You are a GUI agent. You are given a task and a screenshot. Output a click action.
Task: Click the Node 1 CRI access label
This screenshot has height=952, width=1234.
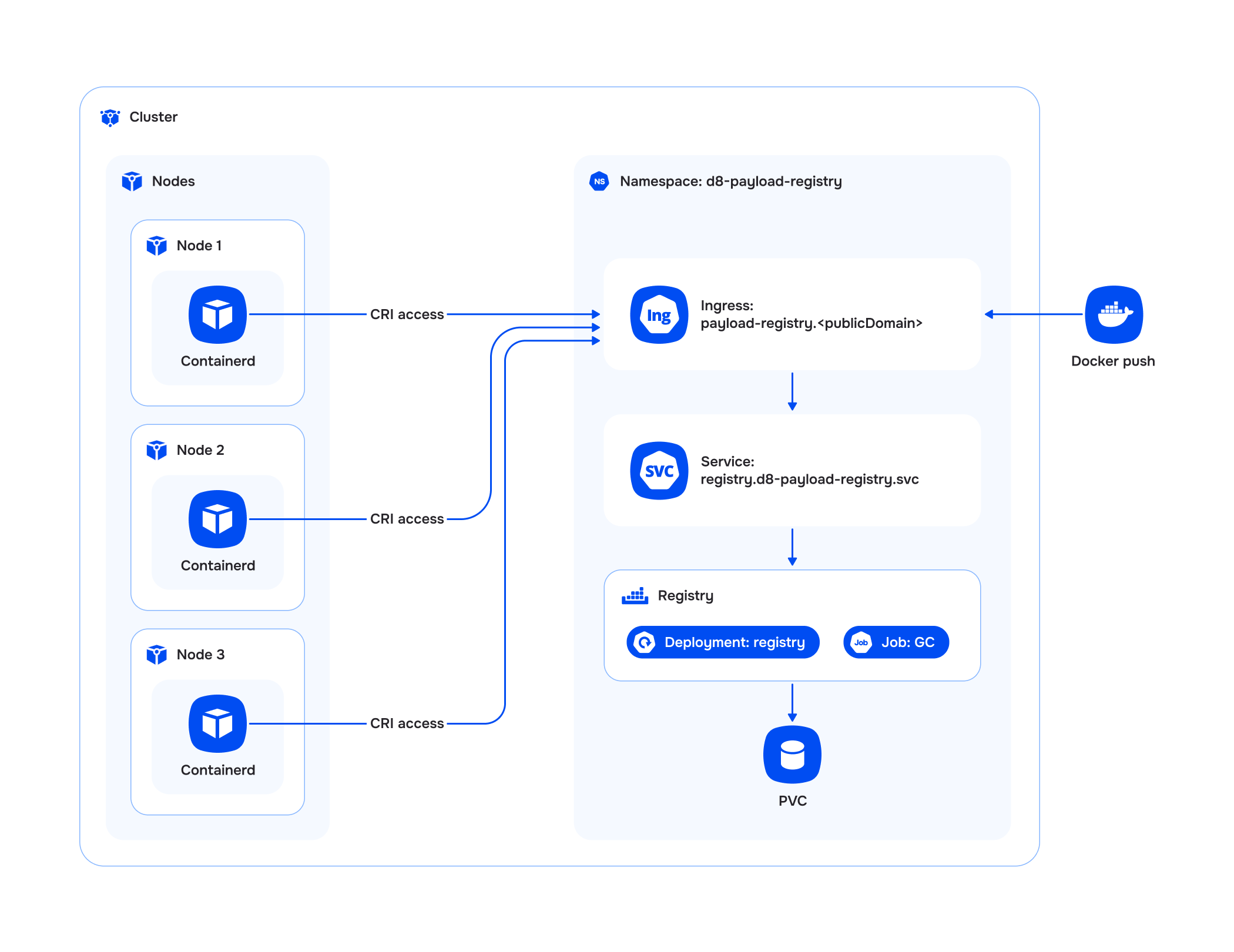[407, 314]
